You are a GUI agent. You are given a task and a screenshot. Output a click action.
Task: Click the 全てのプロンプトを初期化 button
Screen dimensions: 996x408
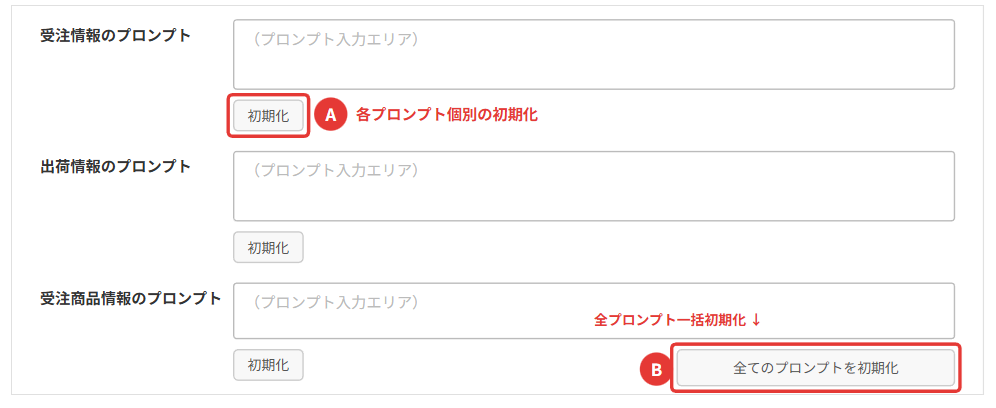coord(815,368)
